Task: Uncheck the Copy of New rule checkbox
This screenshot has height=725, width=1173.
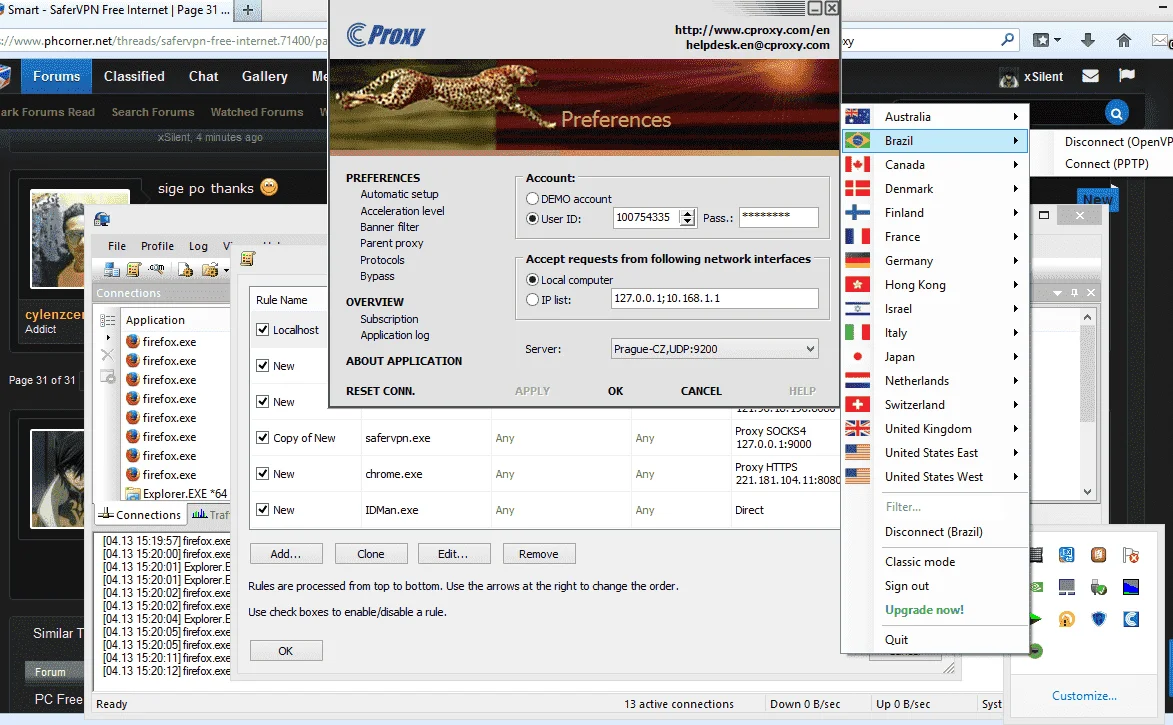Action: tap(263, 438)
